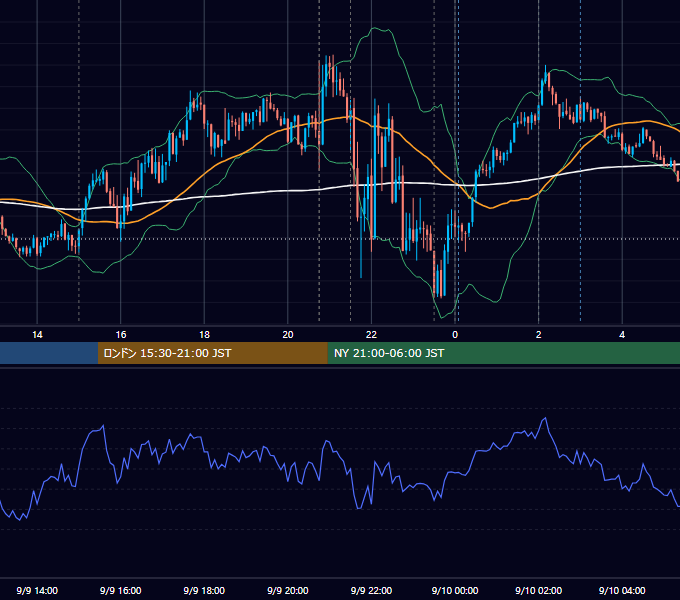Click the oscillator peak near 9/9 15:30

[103, 426]
